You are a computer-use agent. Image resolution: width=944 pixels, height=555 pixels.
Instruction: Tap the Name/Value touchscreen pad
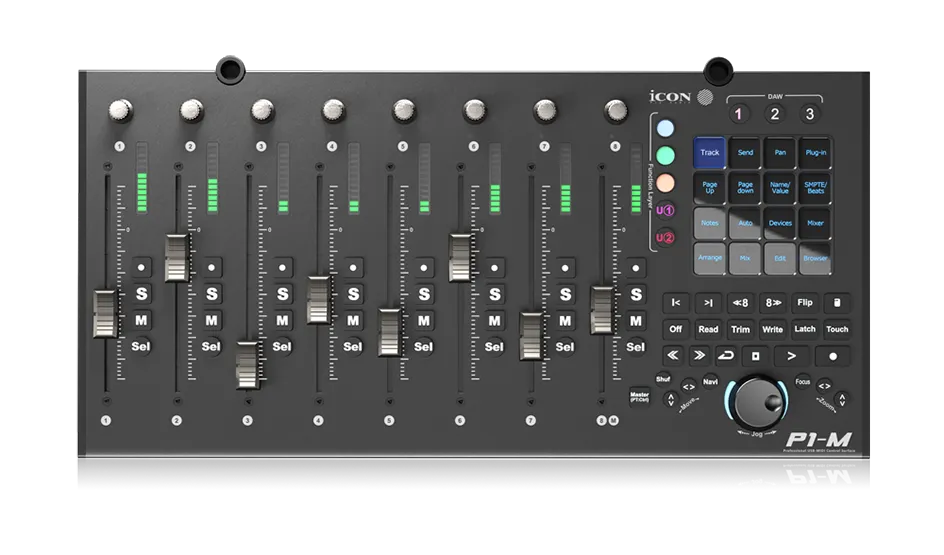pyautogui.click(x=780, y=188)
